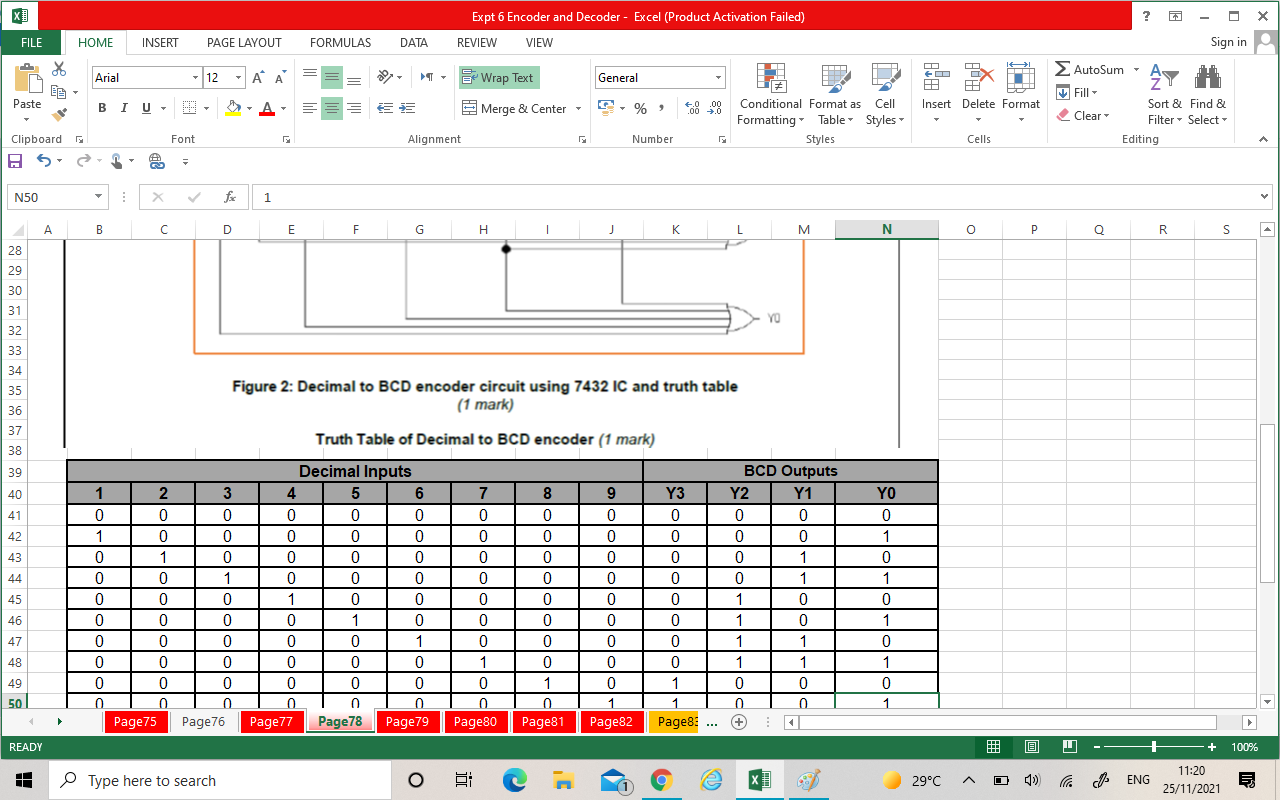This screenshot has width=1280, height=800.
Task: Toggle bold formatting
Action: click(101, 107)
